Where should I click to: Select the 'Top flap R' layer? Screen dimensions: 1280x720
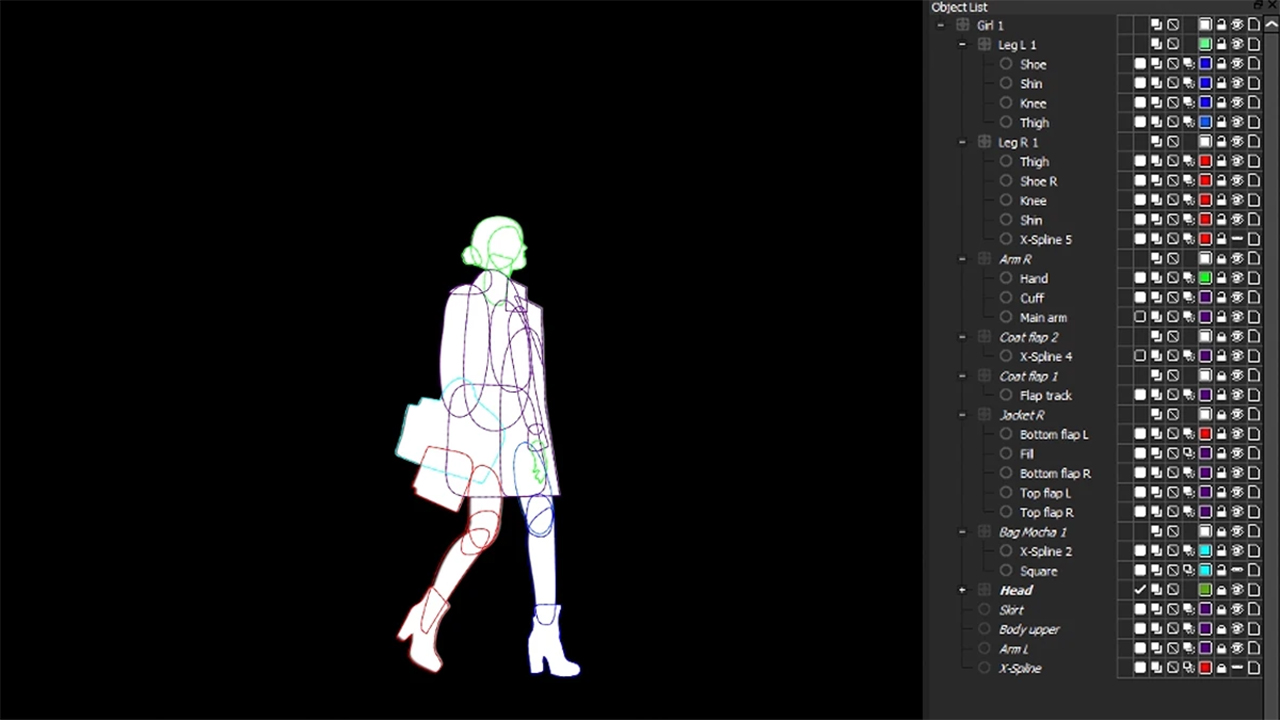(x=1046, y=513)
